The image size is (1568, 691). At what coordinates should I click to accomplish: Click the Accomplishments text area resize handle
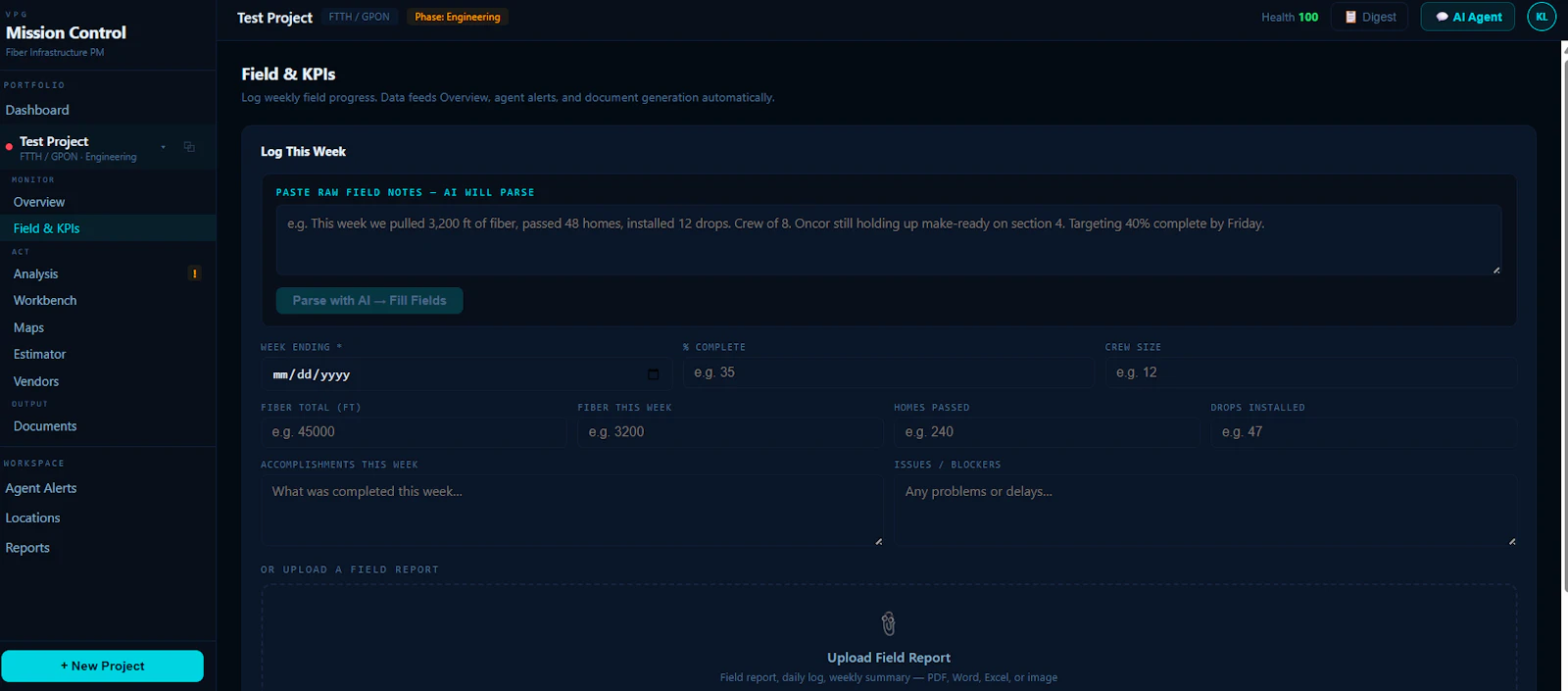878,541
